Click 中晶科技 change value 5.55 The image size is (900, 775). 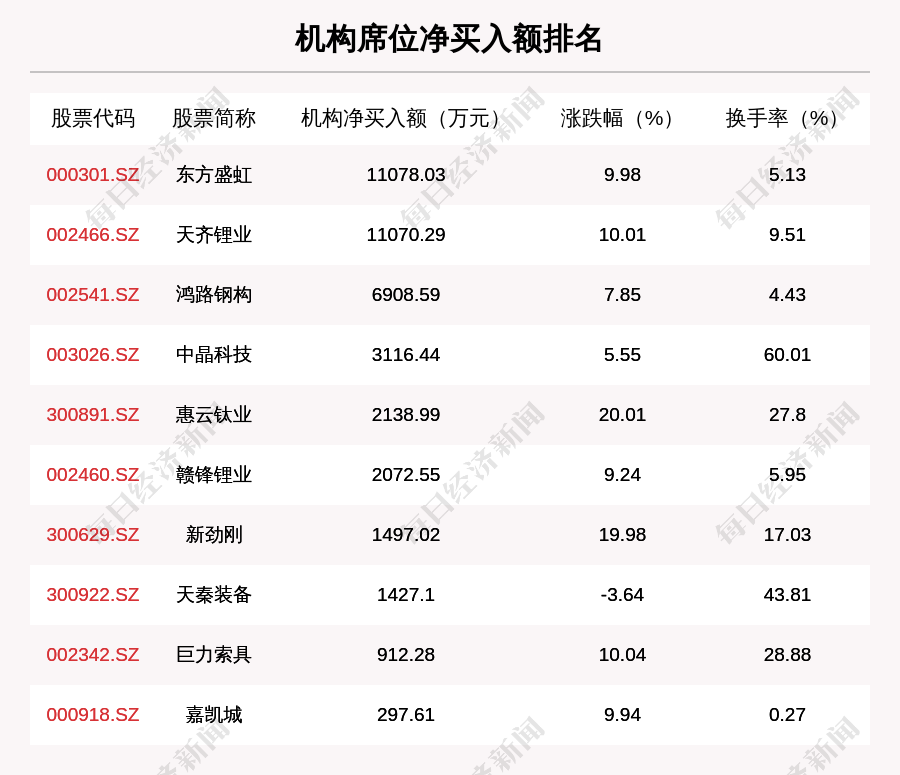pyautogui.click(x=622, y=355)
